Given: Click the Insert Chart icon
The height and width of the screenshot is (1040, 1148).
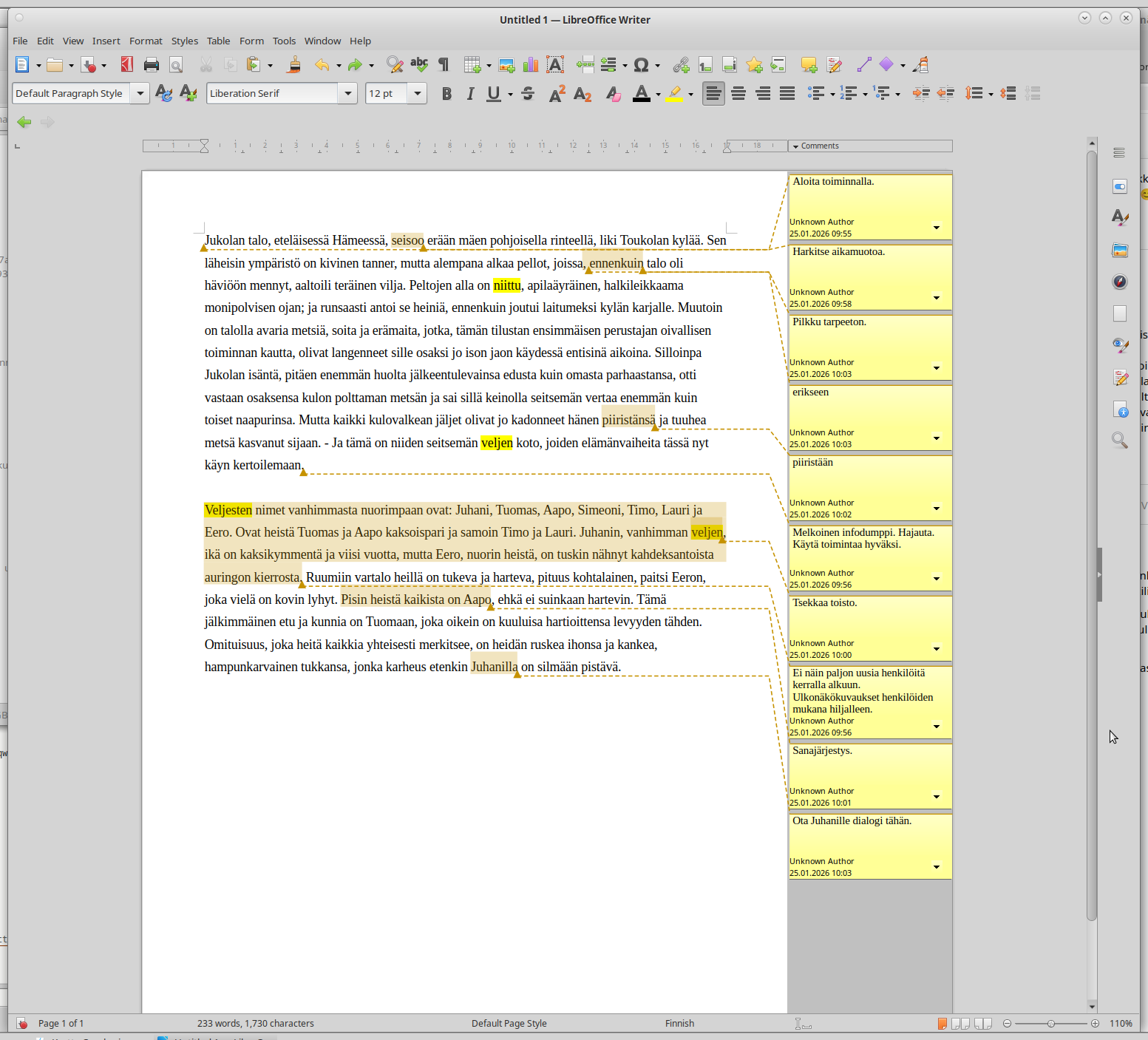Looking at the screenshot, I should pyautogui.click(x=531, y=65).
